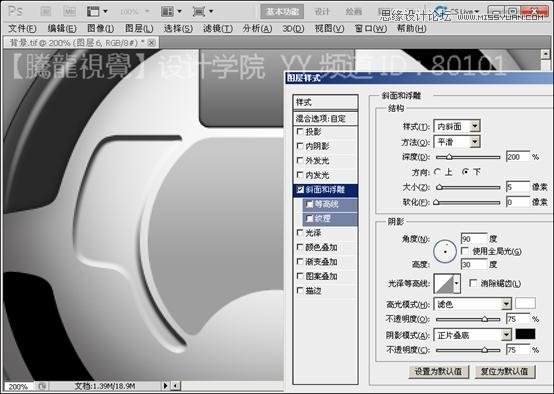Uncheck the 斜面和浮雕 checkbox
554x394 pixels.
(x=300, y=190)
